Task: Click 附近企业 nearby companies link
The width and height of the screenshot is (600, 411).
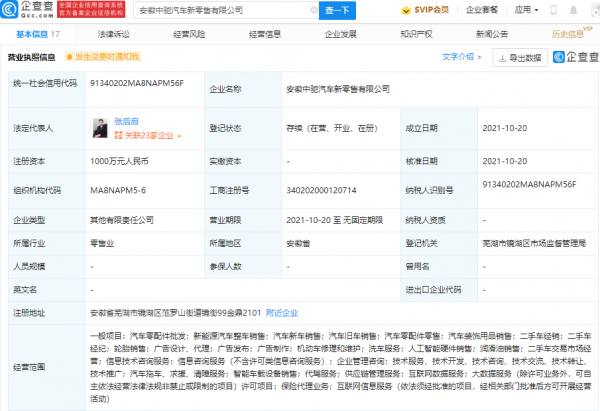Action: 282,313
